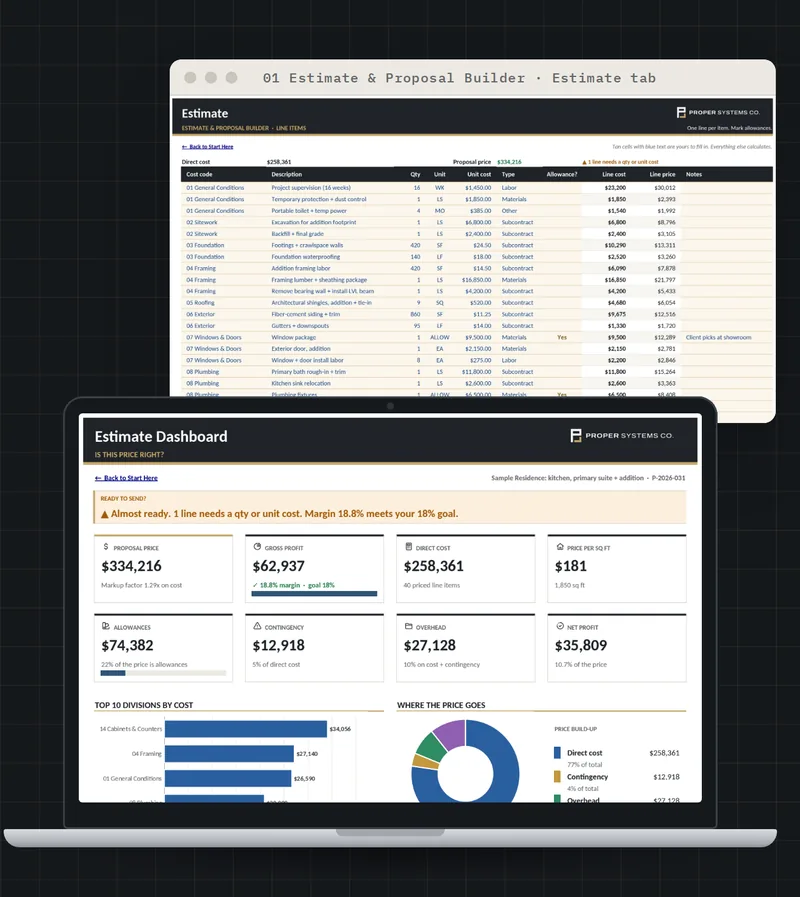
Task: Click 'Top 10 Divisions by Cost' heading
Action: click(x=144, y=705)
